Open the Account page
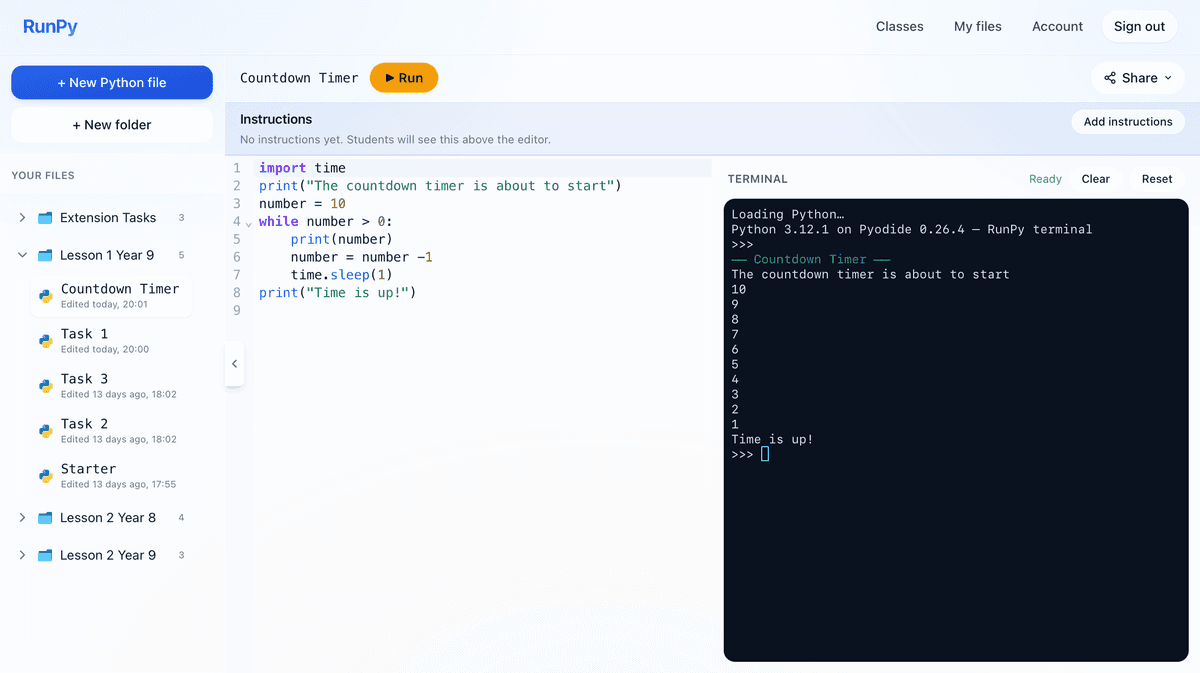This screenshot has height=673, width=1200. click(1057, 27)
